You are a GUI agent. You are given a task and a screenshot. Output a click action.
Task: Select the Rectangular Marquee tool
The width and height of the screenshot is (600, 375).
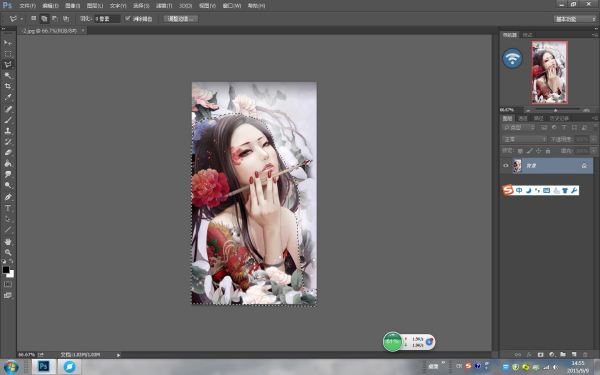pos(8,54)
